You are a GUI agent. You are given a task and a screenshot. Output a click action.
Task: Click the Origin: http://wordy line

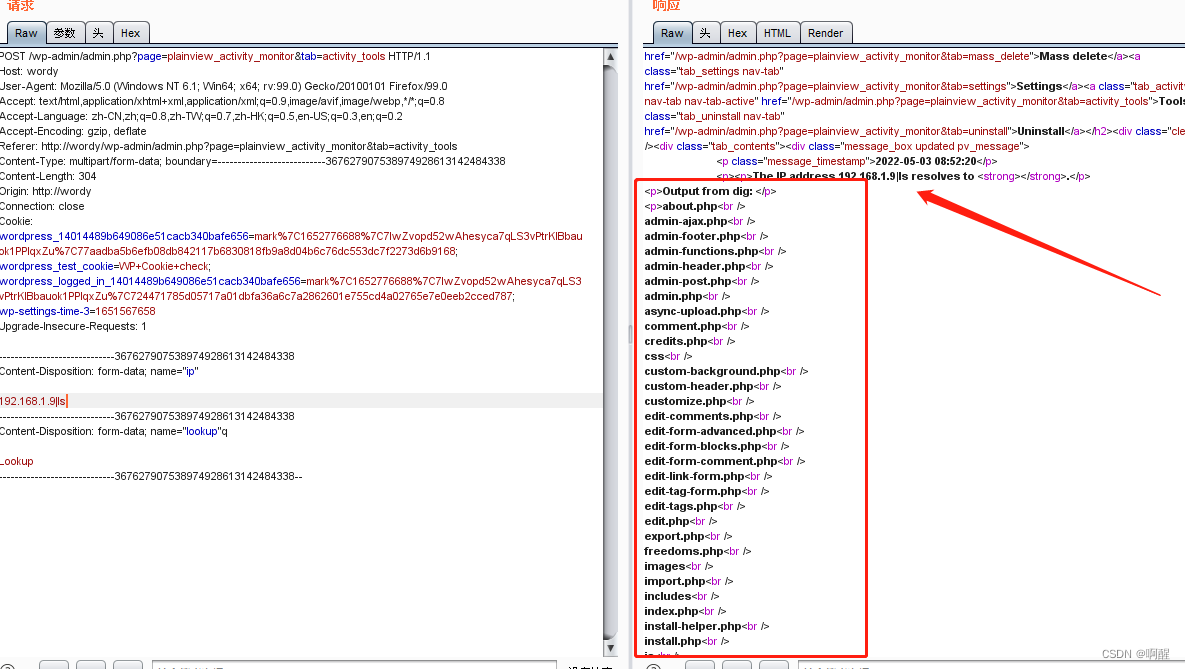(x=46, y=191)
